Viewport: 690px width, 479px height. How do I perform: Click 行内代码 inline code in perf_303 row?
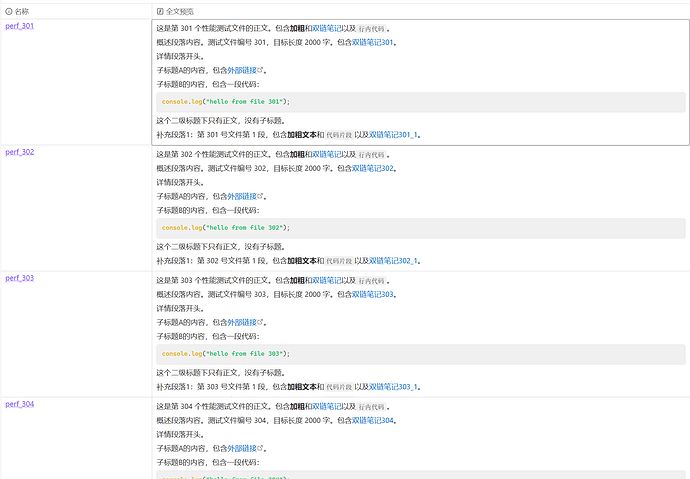(371, 281)
